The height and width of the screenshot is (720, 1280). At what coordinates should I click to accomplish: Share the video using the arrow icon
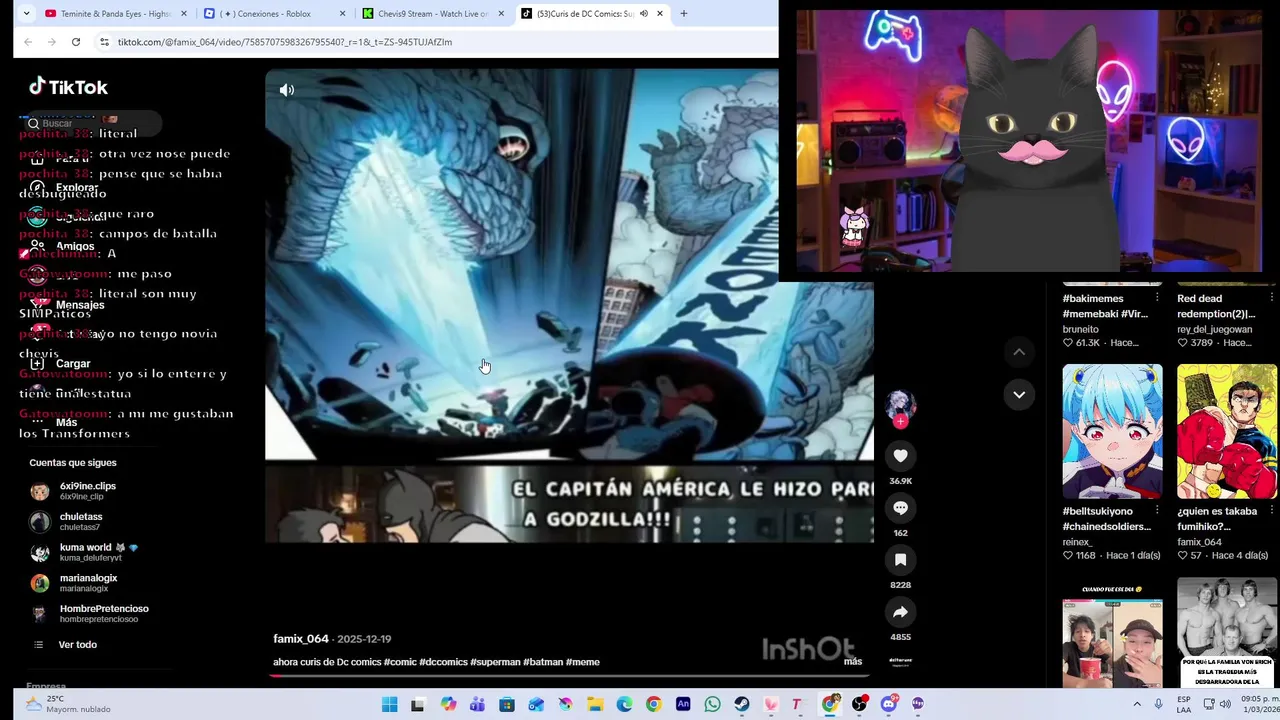click(x=900, y=612)
